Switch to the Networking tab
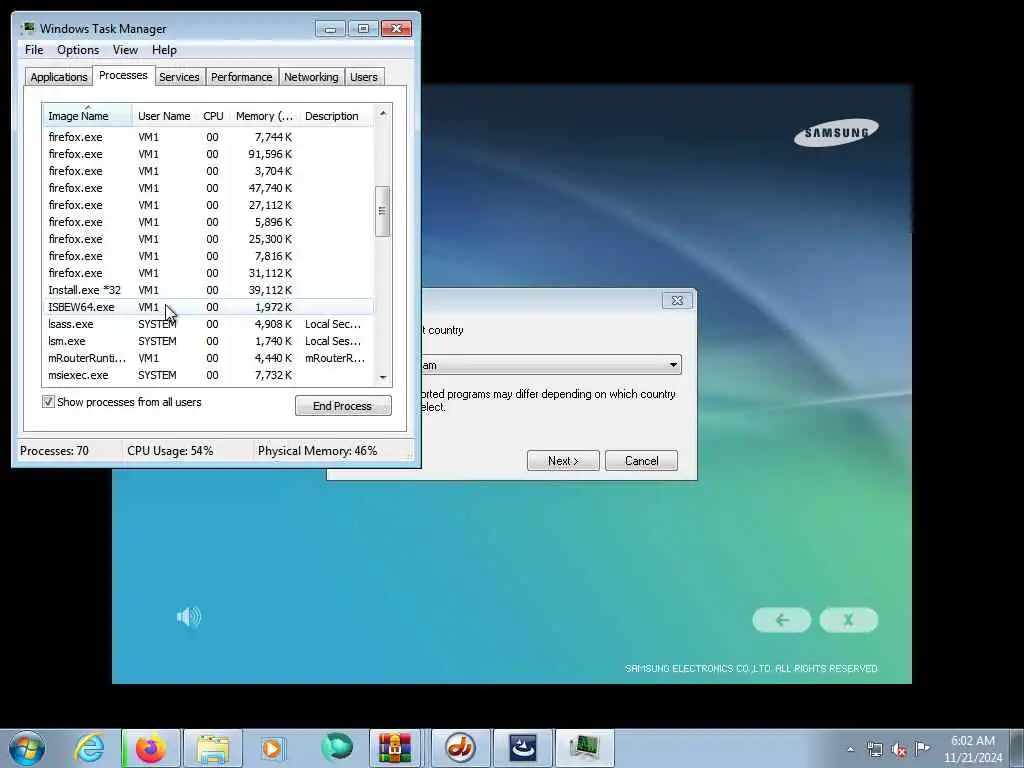The height and width of the screenshot is (768, 1024). click(311, 77)
